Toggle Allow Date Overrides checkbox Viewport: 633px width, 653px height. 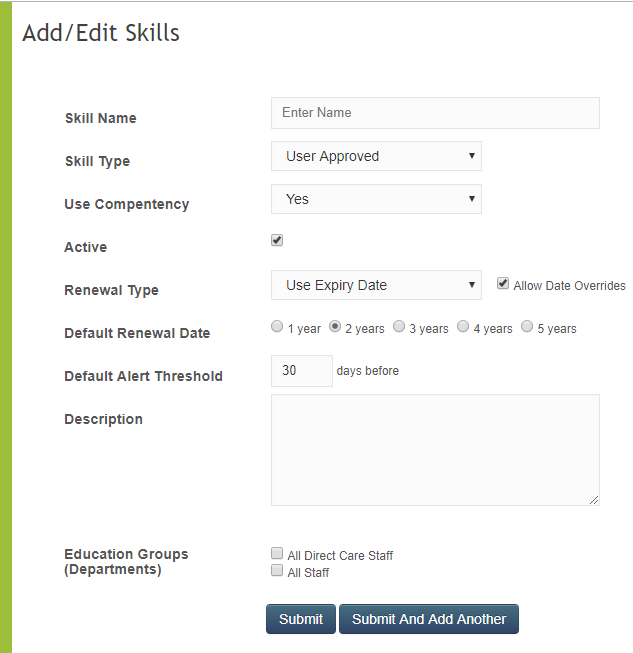click(503, 284)
